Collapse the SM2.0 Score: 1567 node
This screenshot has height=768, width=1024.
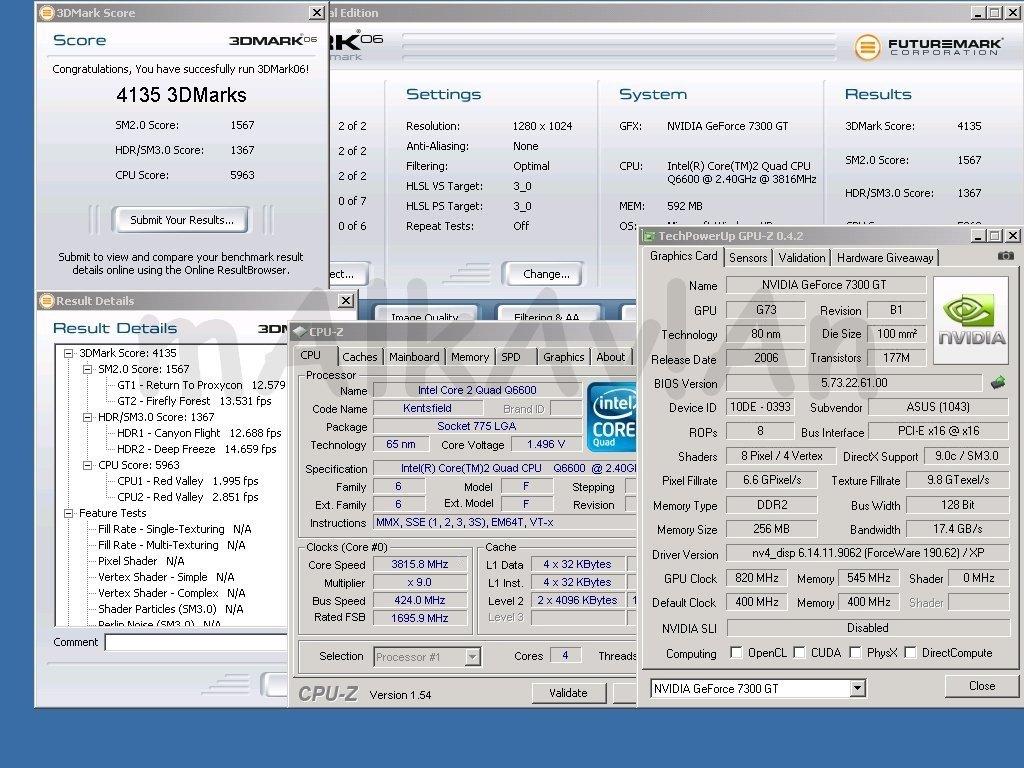87,370
